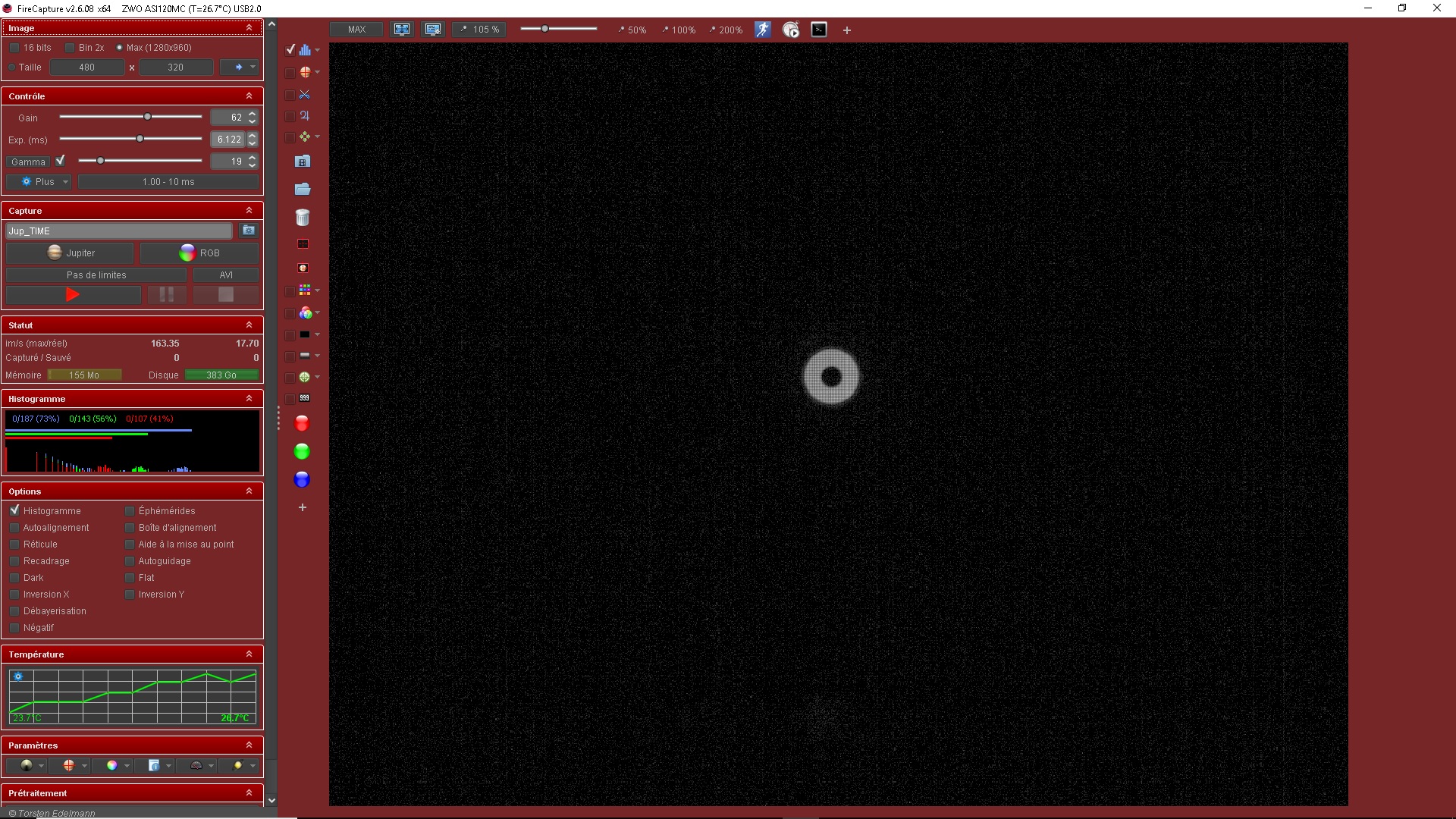Enable the Débayerisation checkbox
This screenshot has height=819, width=1456.
[14, 611]
